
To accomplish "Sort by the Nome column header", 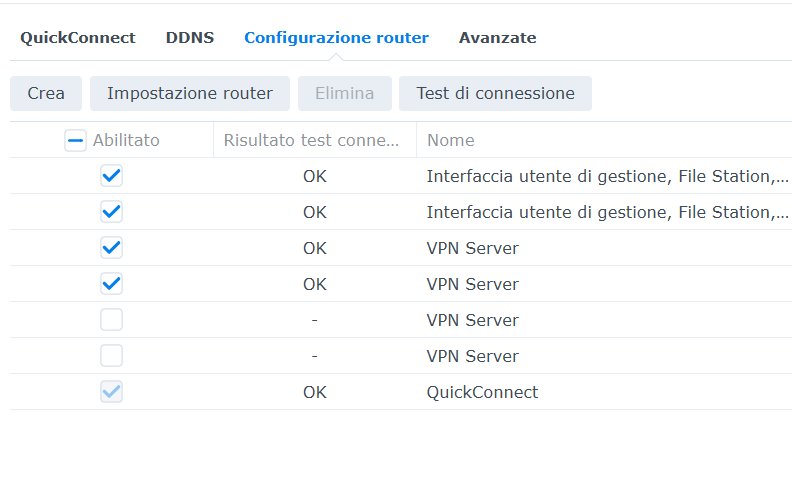I will pos(451,141).
